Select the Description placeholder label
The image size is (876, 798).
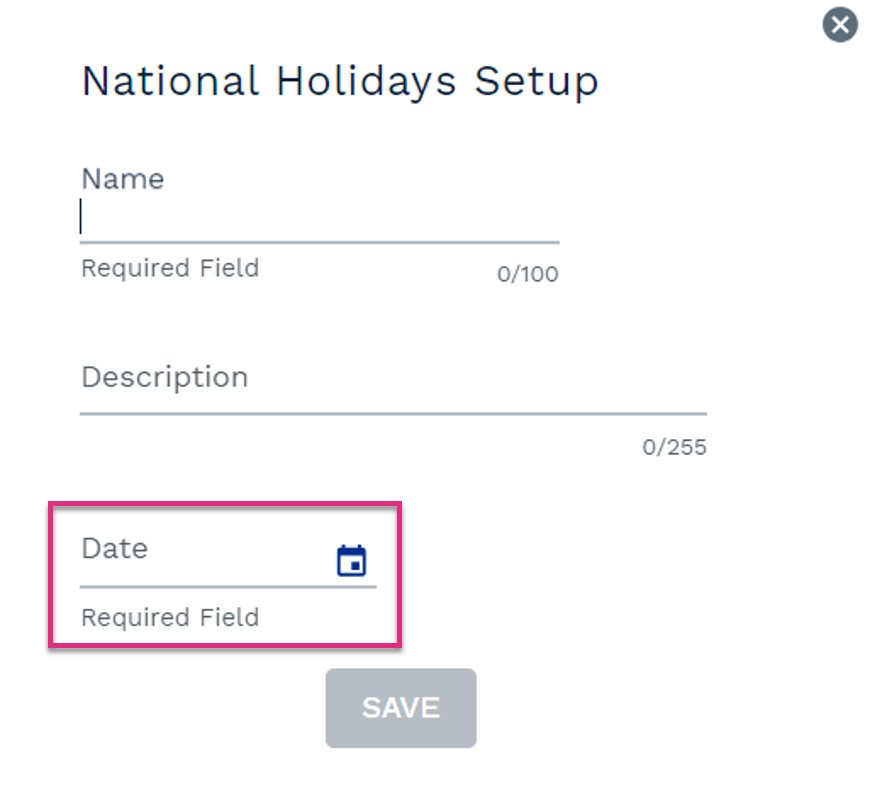tap(165, 378)
